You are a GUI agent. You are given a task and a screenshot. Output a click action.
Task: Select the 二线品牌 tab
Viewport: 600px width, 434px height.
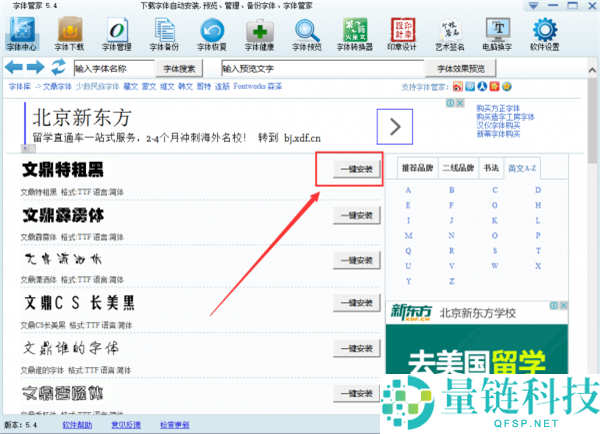tap(458, 168)
